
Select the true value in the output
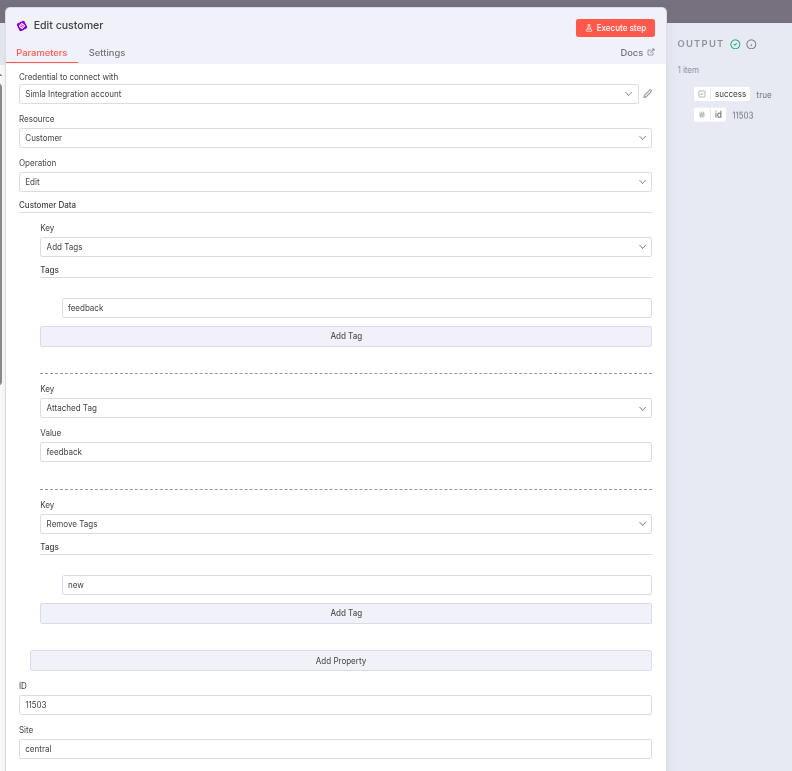(763, 95)
